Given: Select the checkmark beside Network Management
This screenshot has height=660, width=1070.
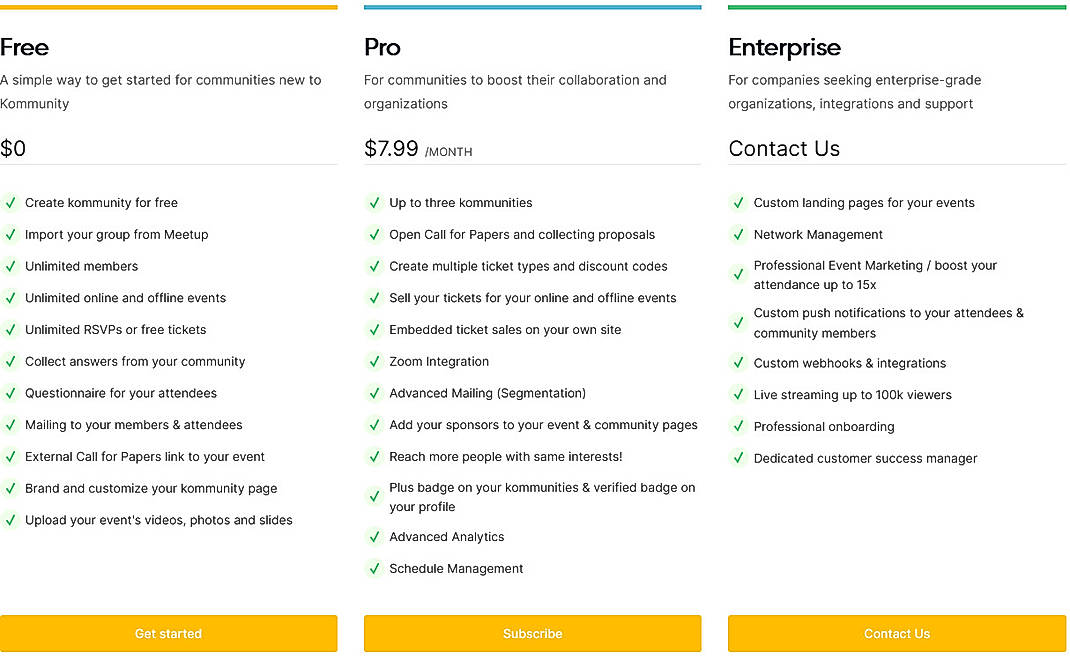Looking at the screenshot, I should click(x=737, y=234).
